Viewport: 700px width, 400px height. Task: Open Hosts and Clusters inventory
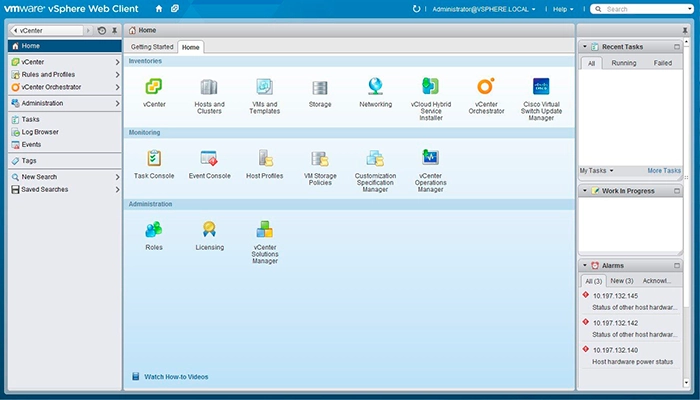click(209, 87)
